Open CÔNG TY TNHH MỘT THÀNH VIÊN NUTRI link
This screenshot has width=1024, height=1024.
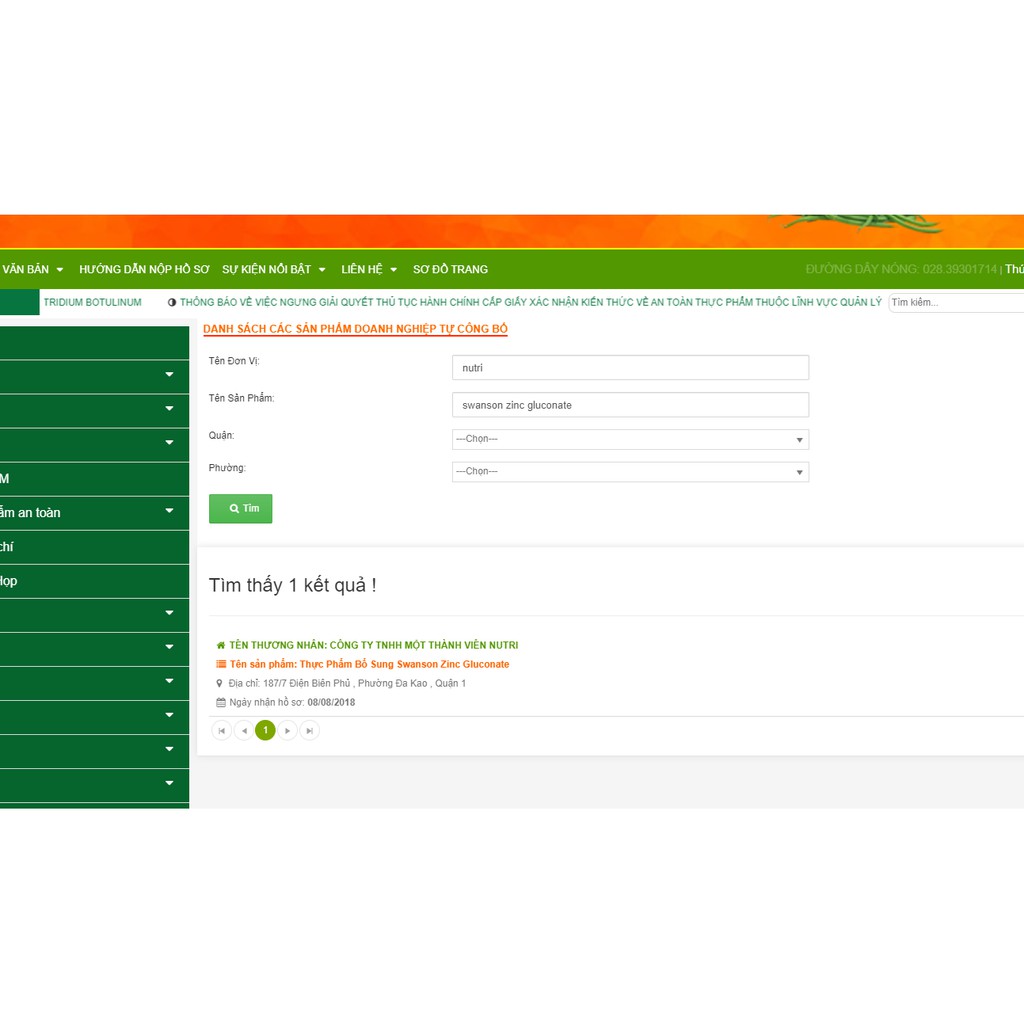click(373, 645)
